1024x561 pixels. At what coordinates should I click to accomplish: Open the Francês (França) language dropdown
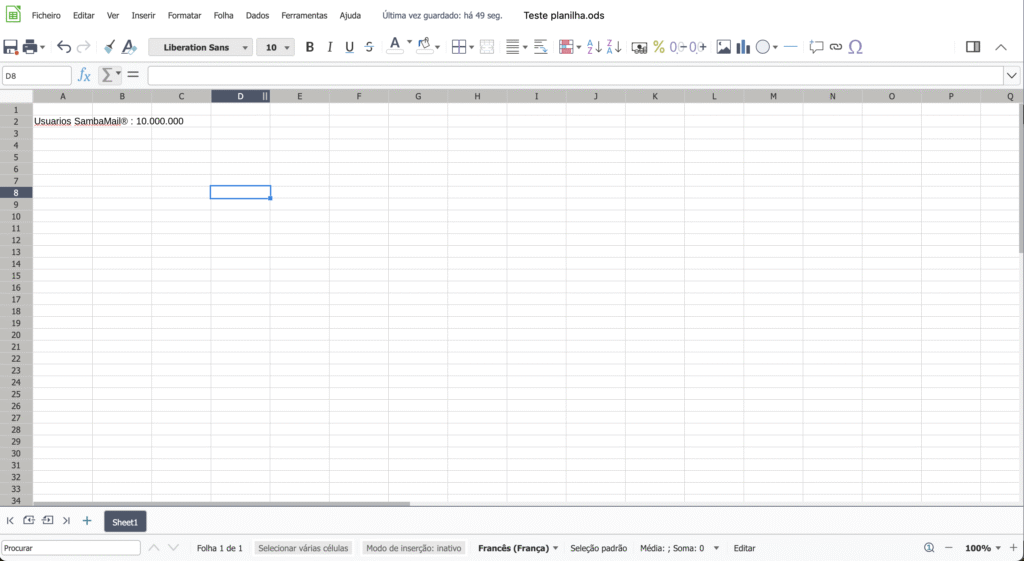click(518, 548)
